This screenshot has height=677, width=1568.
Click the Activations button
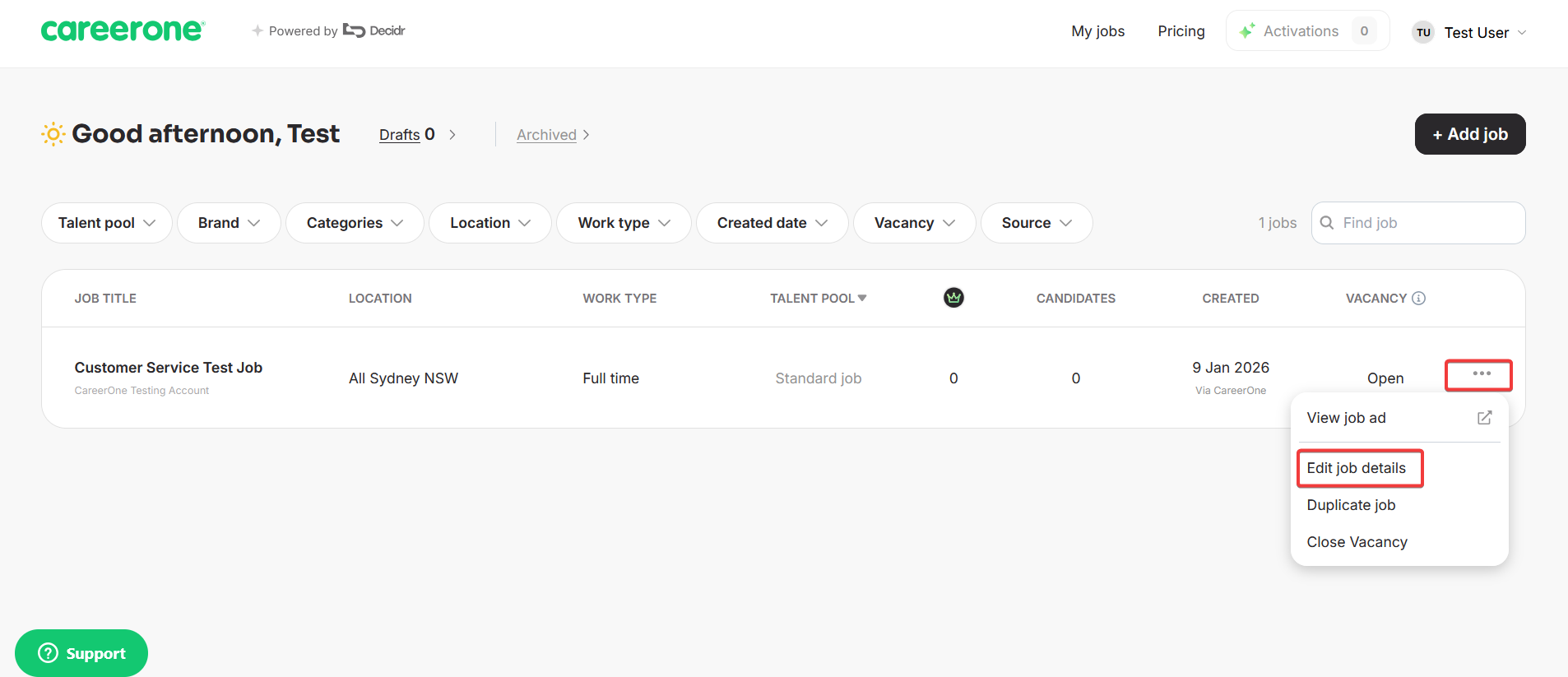[1307, 30]
